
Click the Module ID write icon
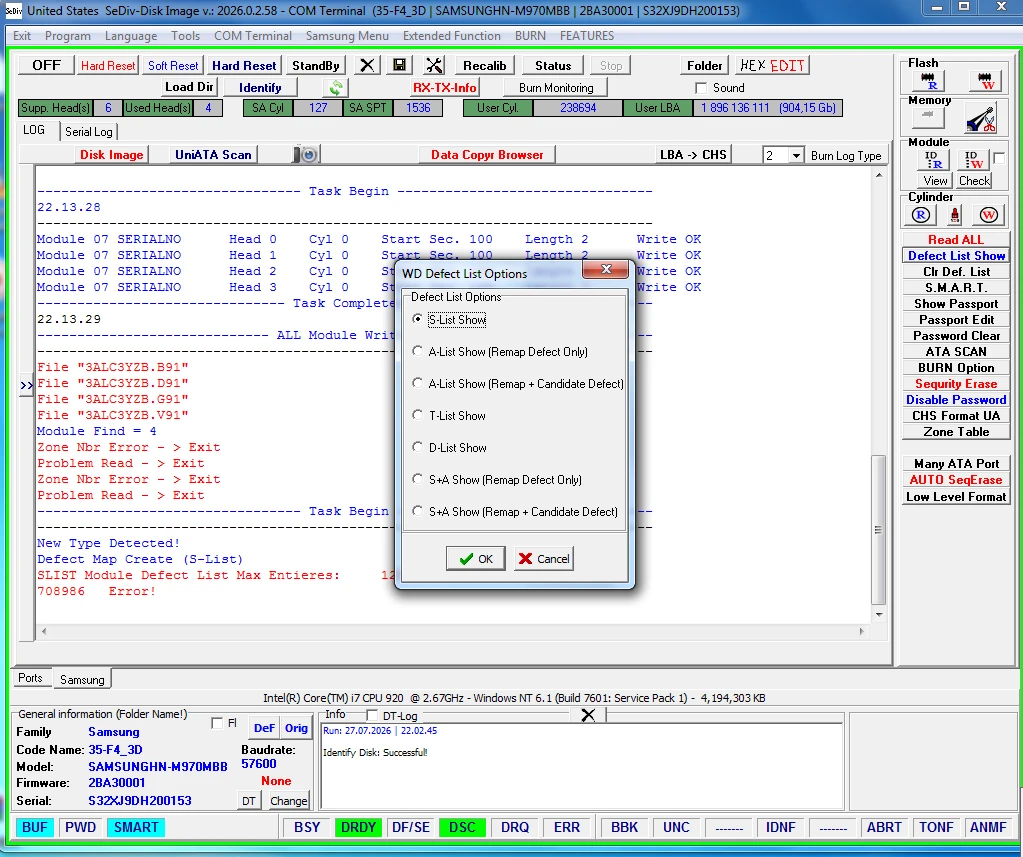(974, 160)
